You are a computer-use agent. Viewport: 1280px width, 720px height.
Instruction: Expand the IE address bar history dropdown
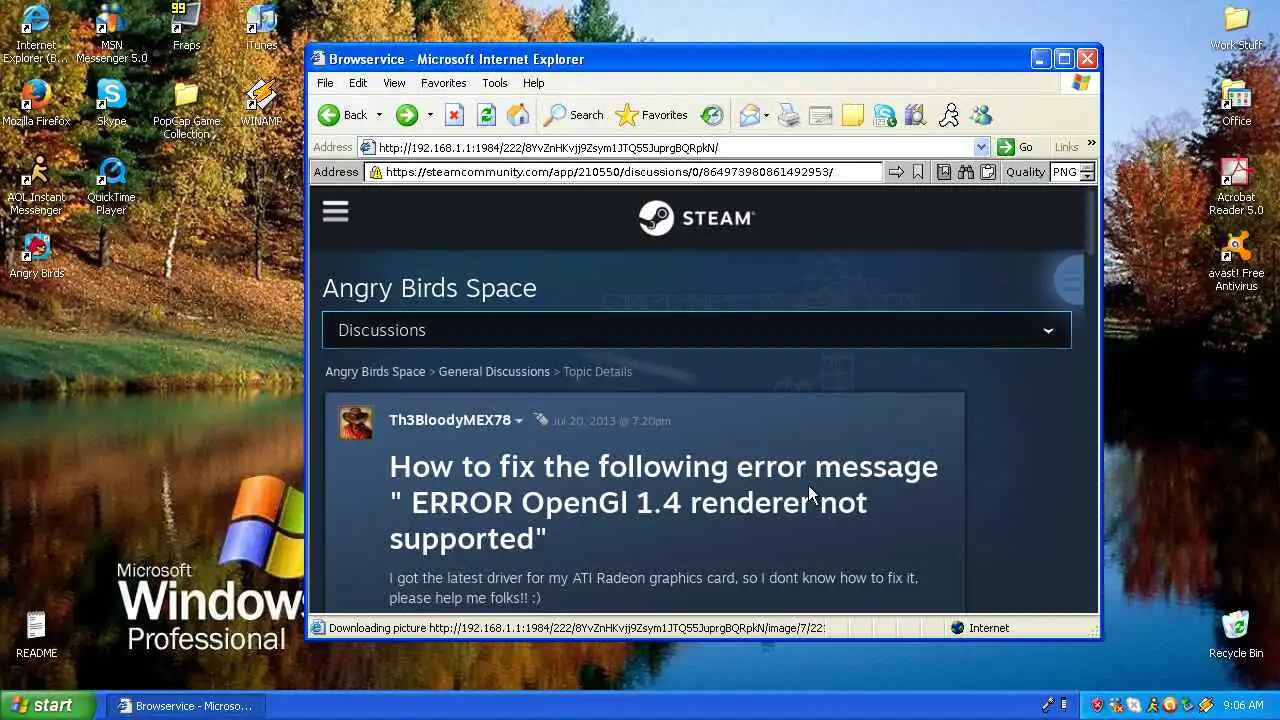981,147
